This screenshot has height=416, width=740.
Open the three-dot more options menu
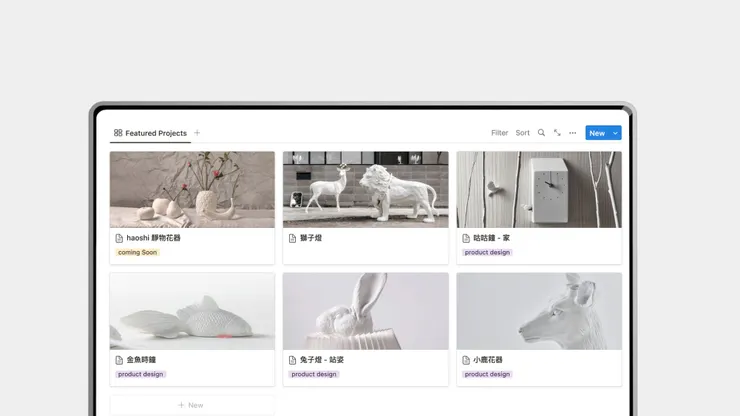[x=572, y=133]
